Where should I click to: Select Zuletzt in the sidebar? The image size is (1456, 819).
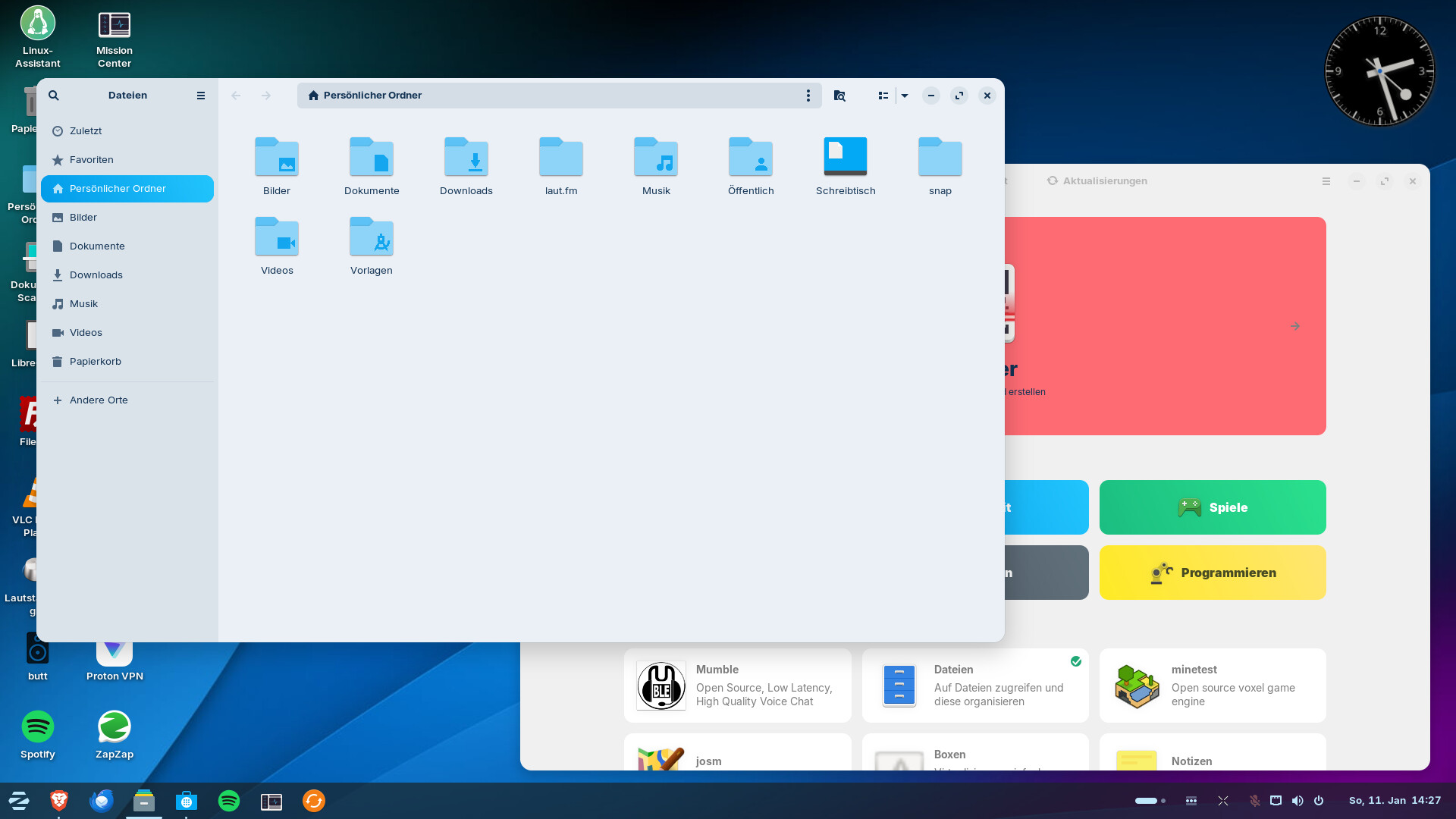(86, 131)
